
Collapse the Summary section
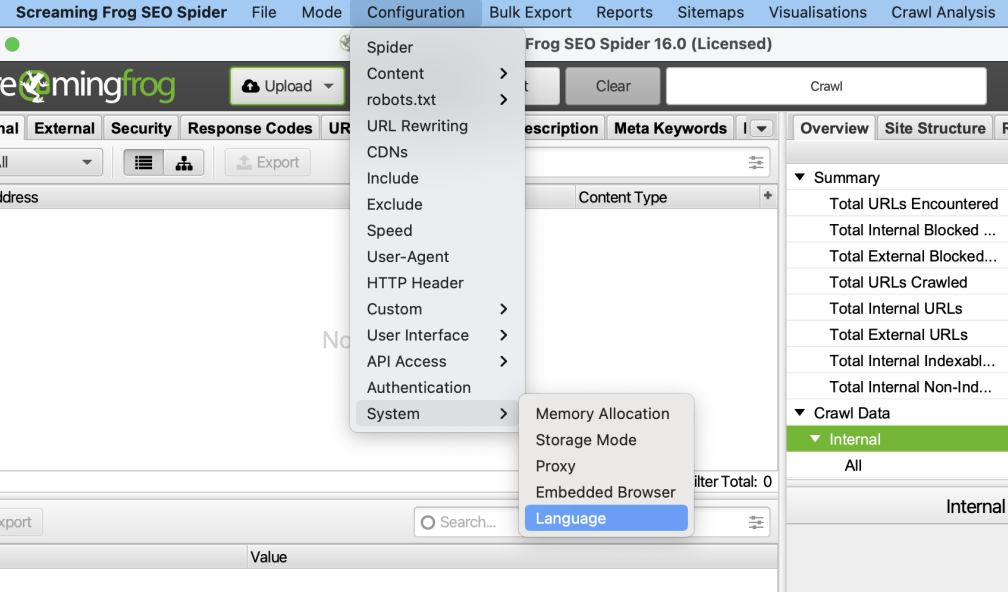(x=800, y=177)
